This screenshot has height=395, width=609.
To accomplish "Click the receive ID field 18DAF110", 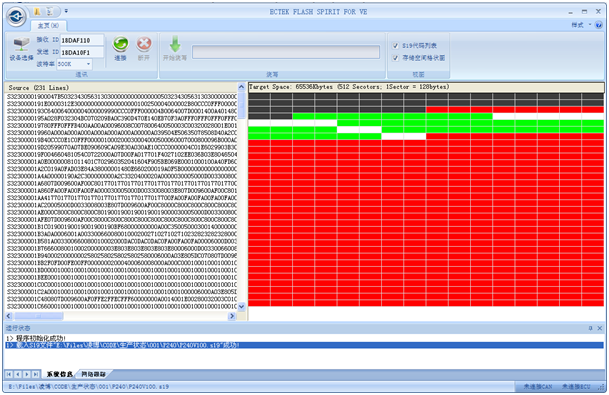I will coord(82,40).
